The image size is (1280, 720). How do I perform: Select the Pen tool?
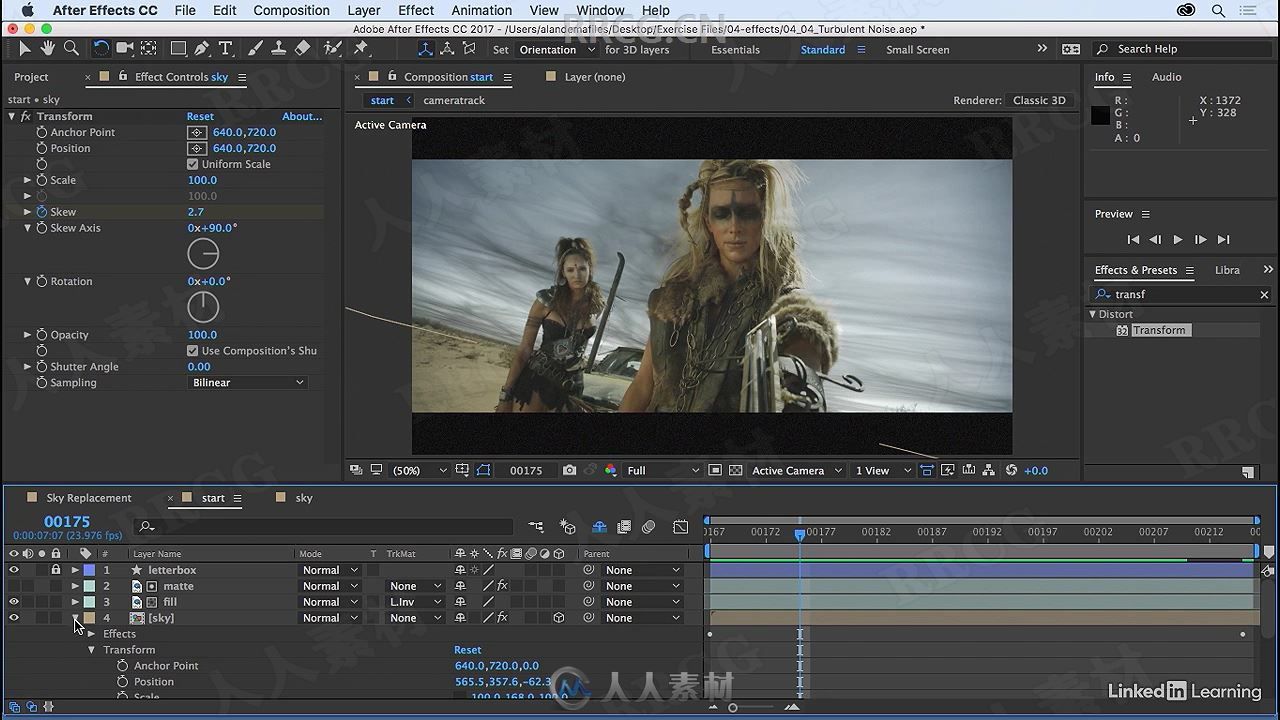202,48
